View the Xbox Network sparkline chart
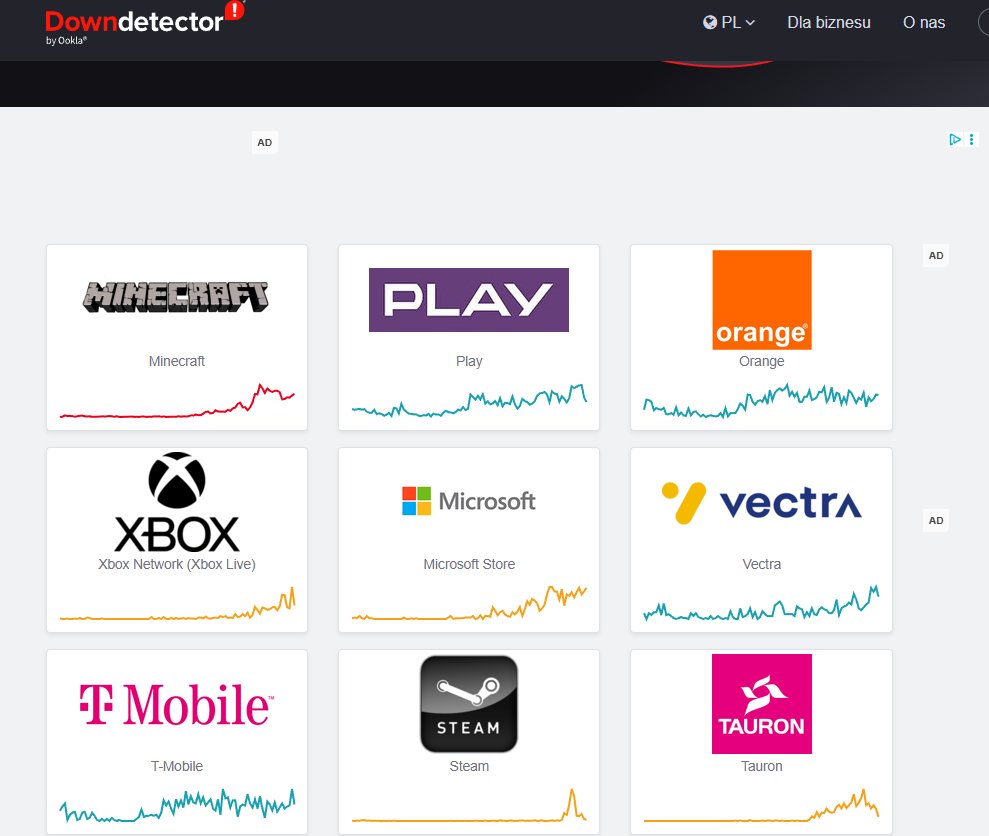This screenshot has width=989, height=836. click(x=177, y=603)
